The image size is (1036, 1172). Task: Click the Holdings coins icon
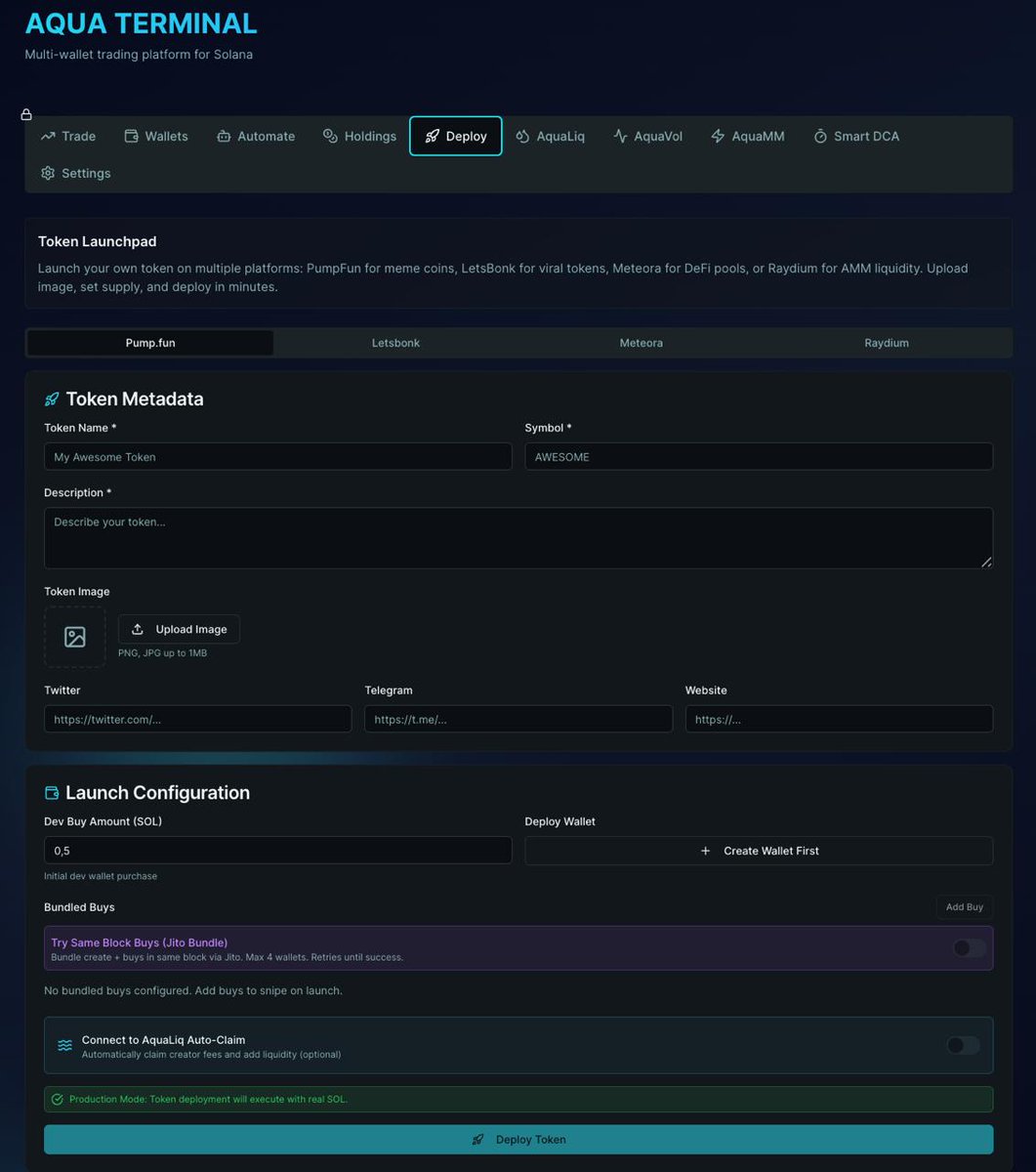pyautogui.click(x=330, y=136)
